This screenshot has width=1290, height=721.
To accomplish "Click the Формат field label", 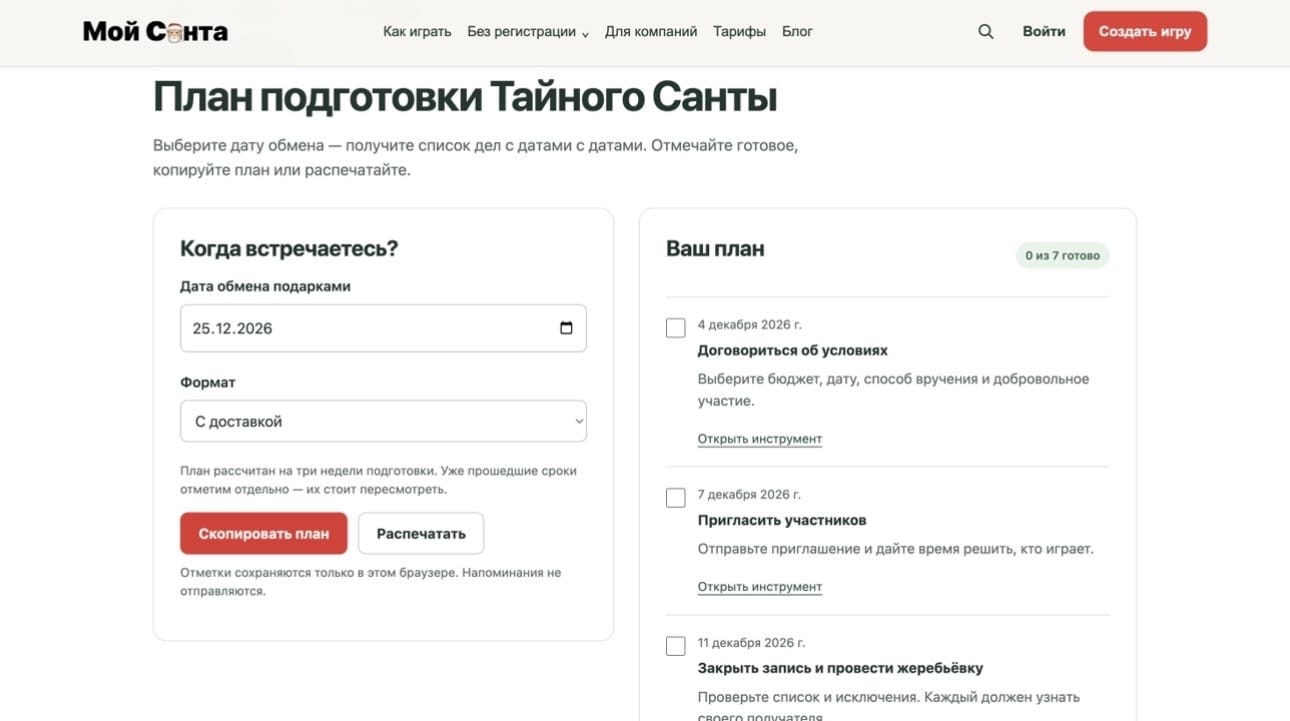I will point(208,382).
